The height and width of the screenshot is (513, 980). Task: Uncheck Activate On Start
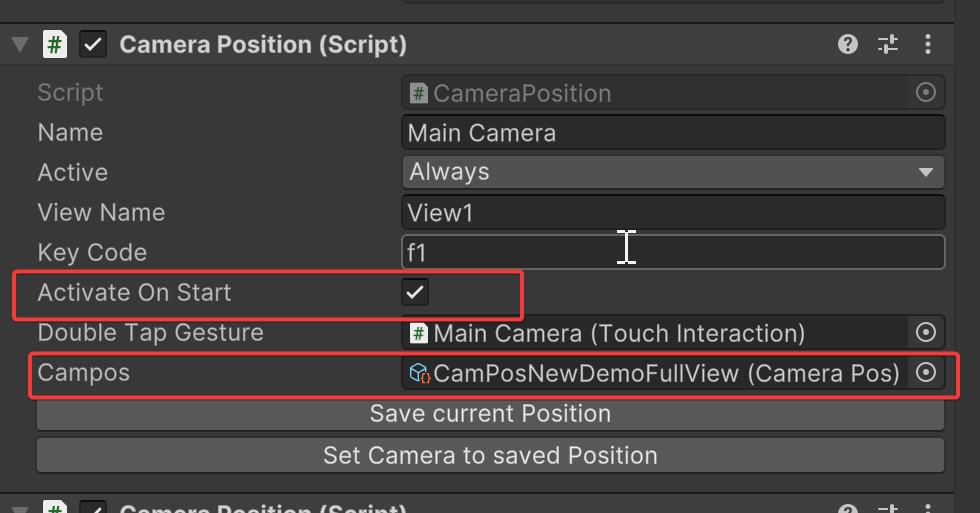point(414,292)
